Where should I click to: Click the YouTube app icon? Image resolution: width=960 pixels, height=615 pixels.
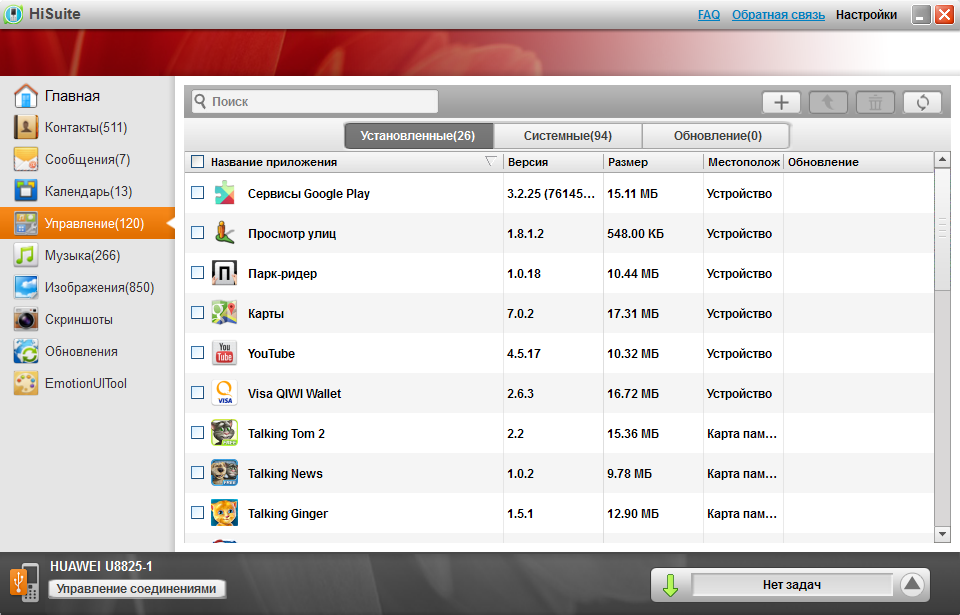tap(225, 353)
